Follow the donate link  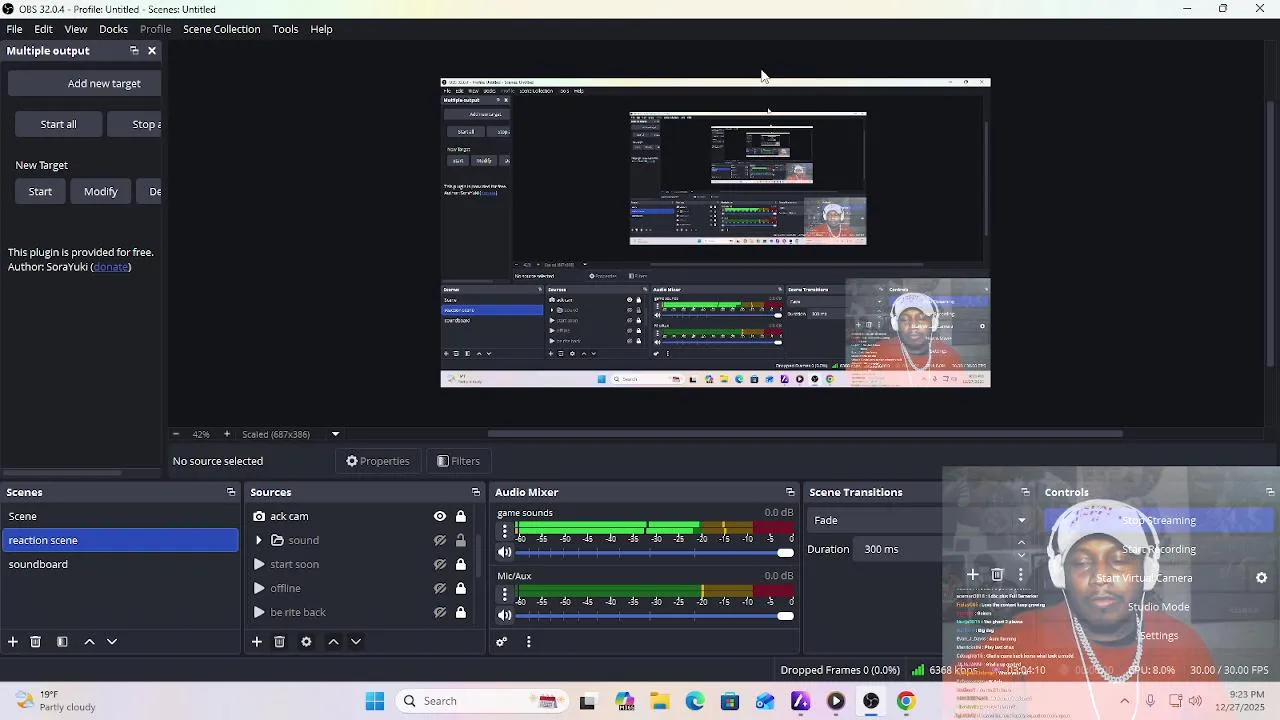tap(111, 267)
